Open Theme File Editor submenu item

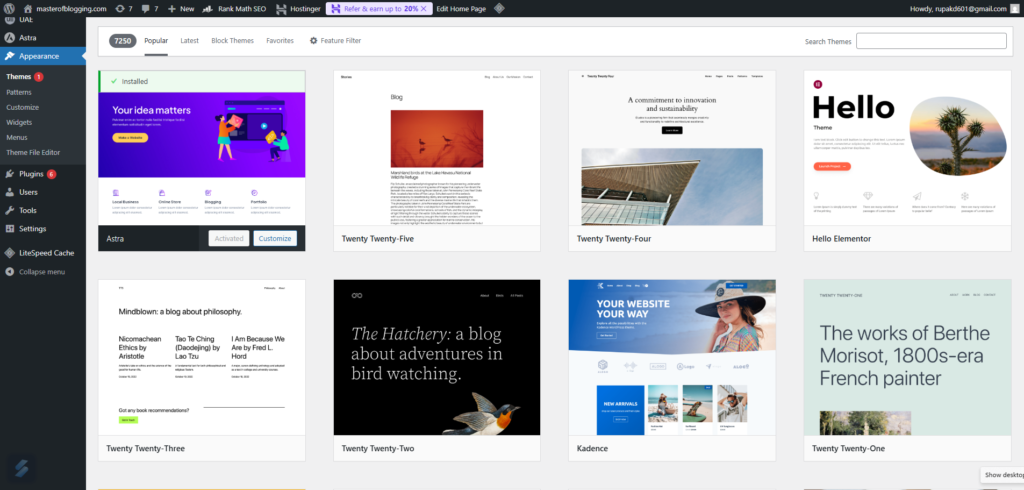tap(33, 152)
